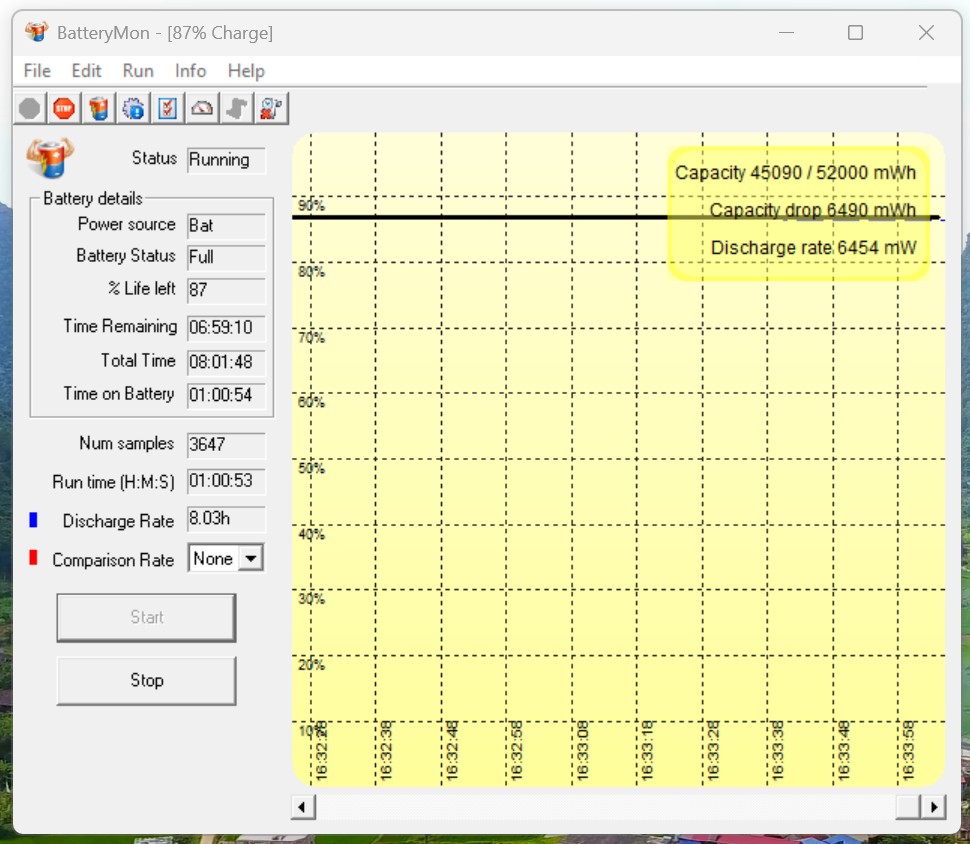Click the grey hand pointer toolbar icon
970x844 pixels.
(237, 109)
